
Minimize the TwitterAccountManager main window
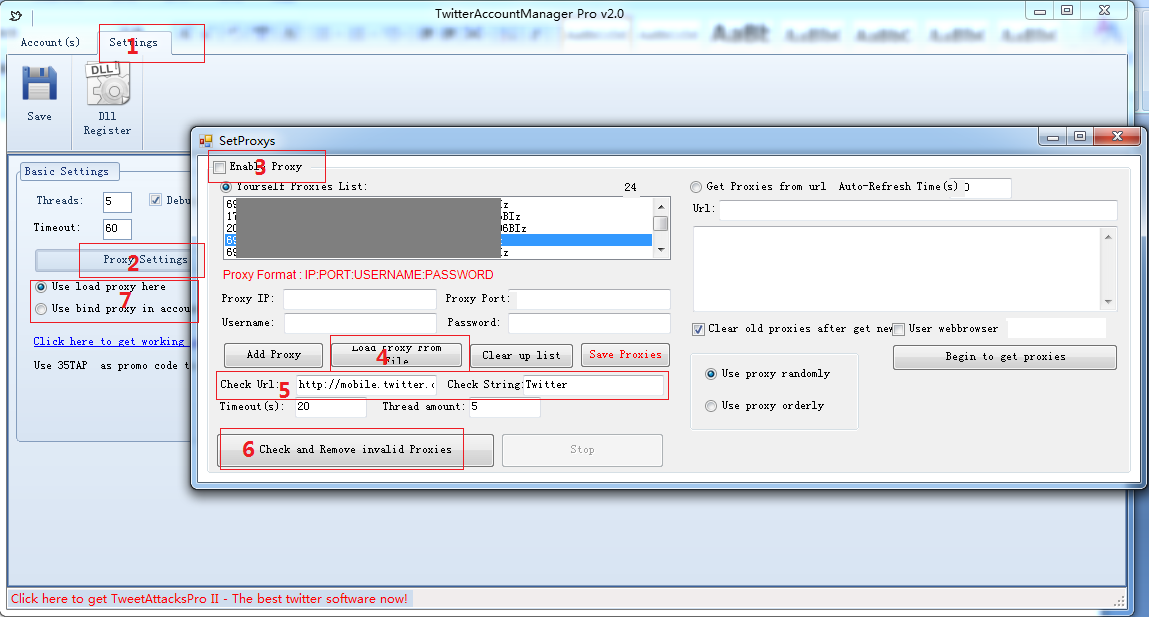(1039, 11)
